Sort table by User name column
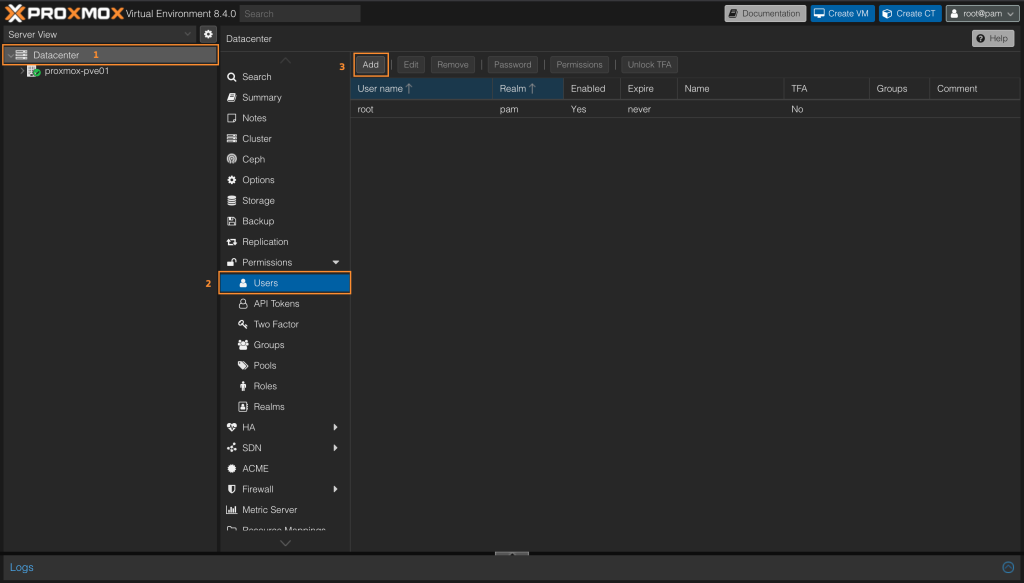This screenshot has width=1024, height=583. pos(380,89)
